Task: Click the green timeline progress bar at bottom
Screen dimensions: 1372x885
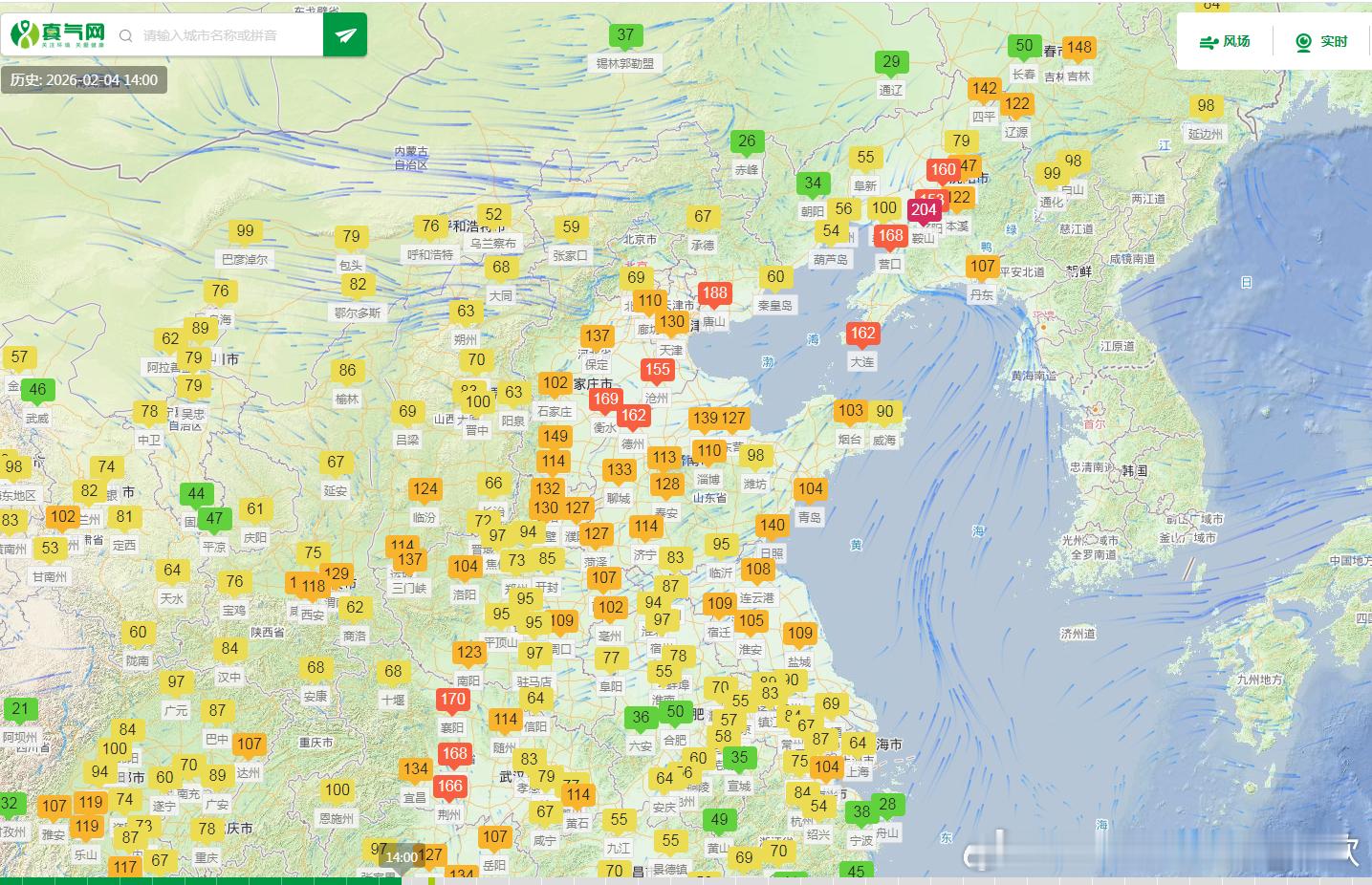Action: (201, 880)
